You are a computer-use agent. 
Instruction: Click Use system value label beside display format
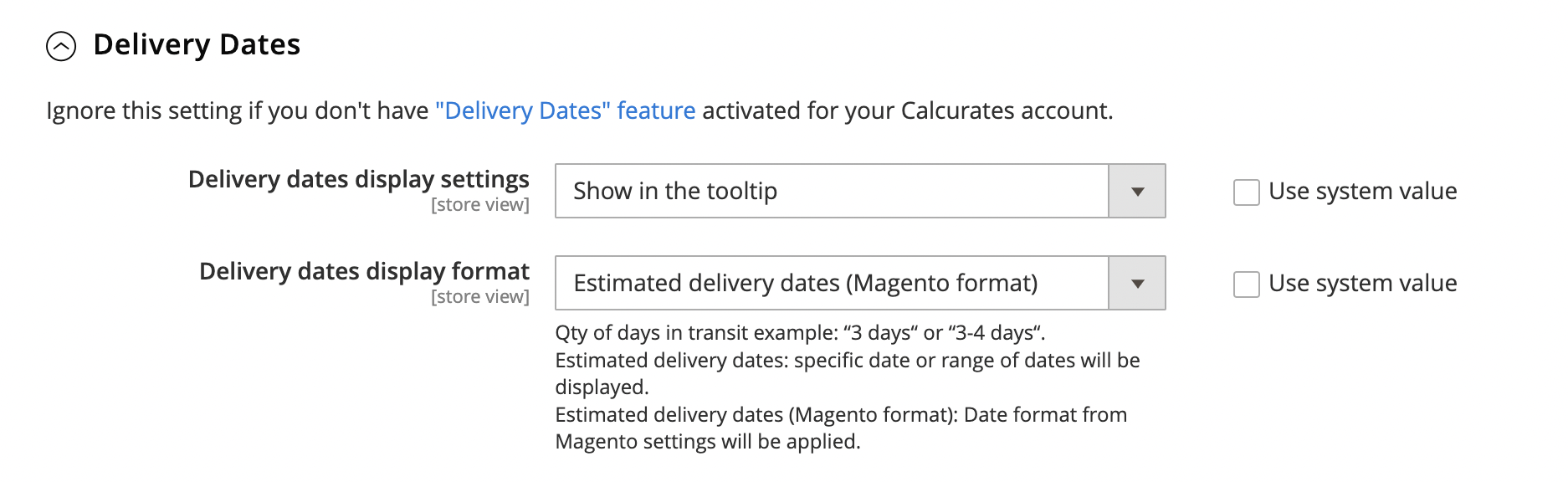1363,283
